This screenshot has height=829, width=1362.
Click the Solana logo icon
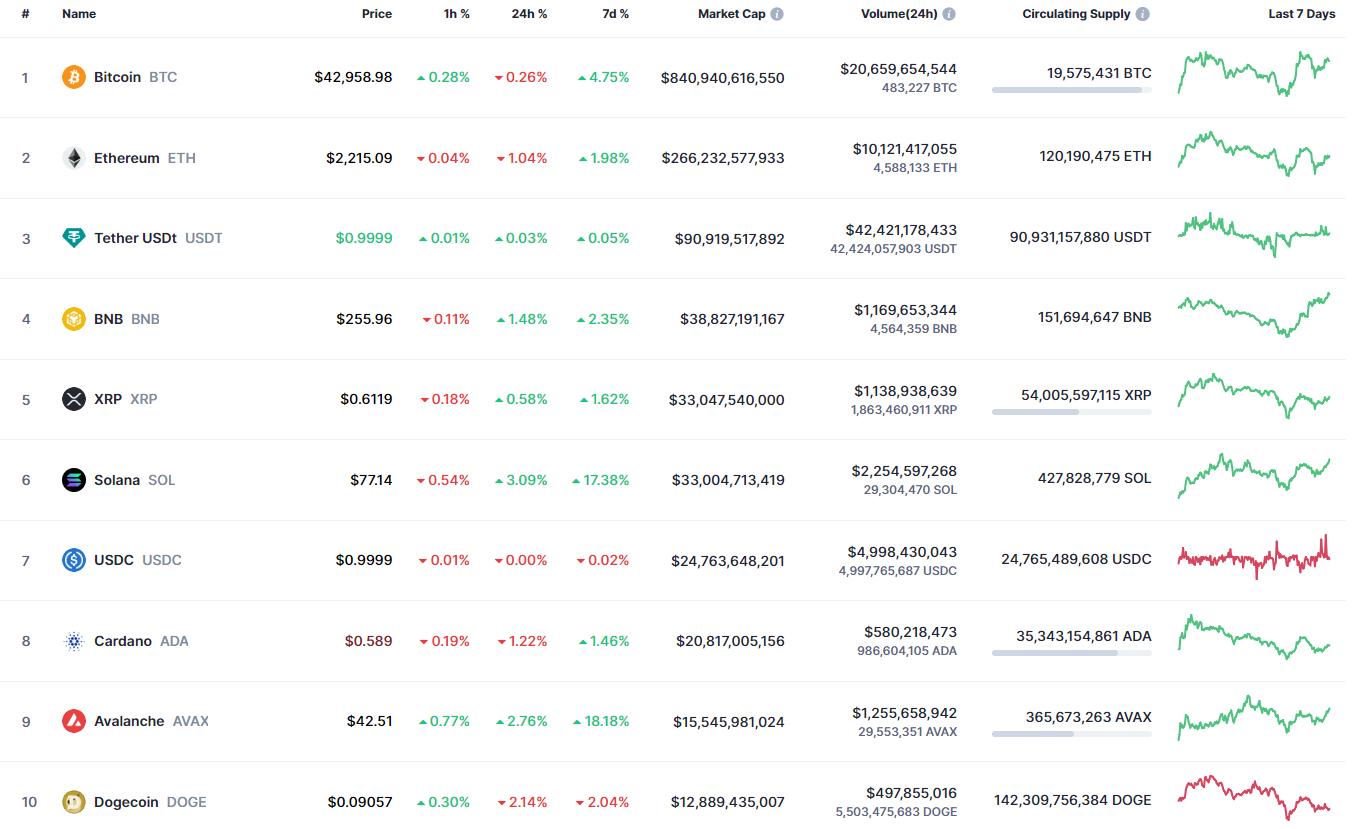coord(74,480)
